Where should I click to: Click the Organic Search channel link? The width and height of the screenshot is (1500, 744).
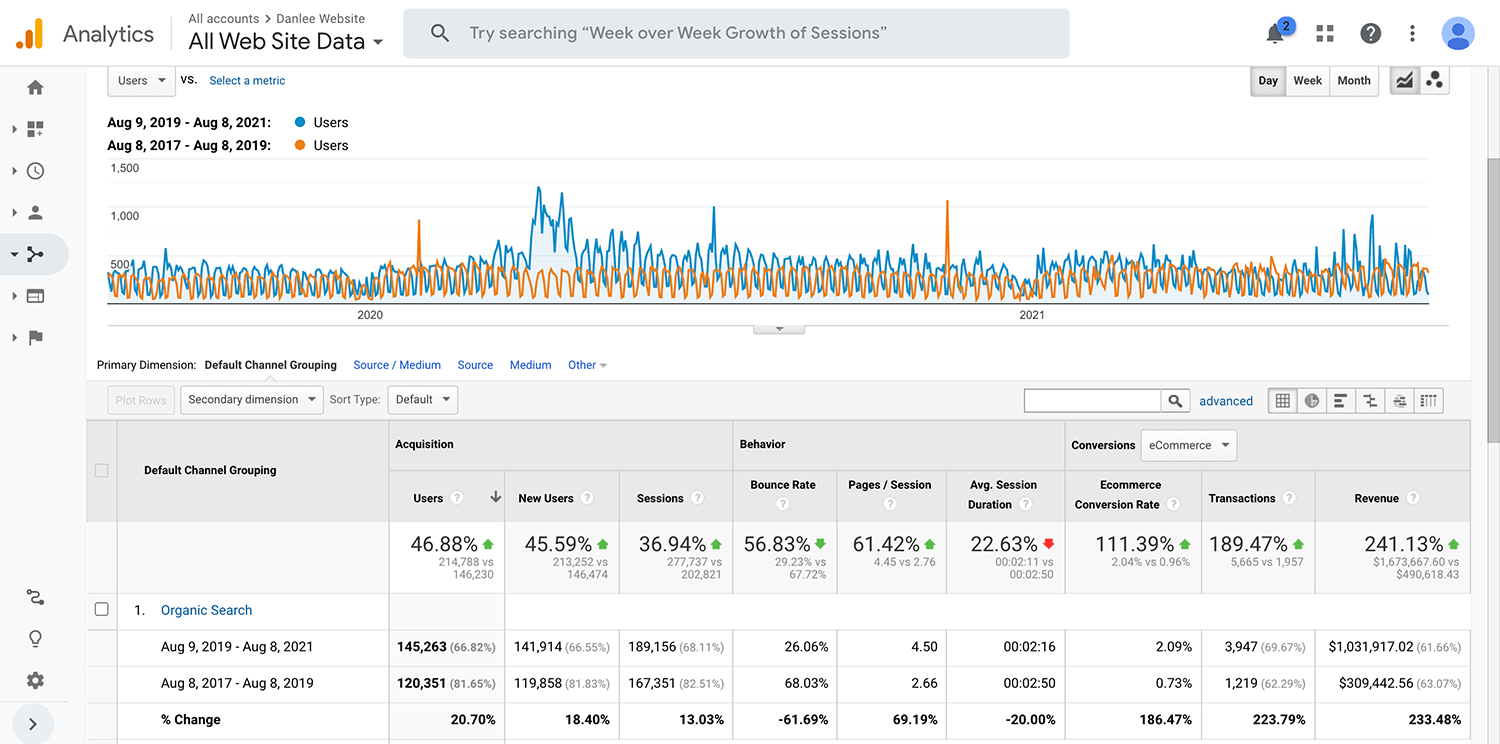(x=206, y=610)
